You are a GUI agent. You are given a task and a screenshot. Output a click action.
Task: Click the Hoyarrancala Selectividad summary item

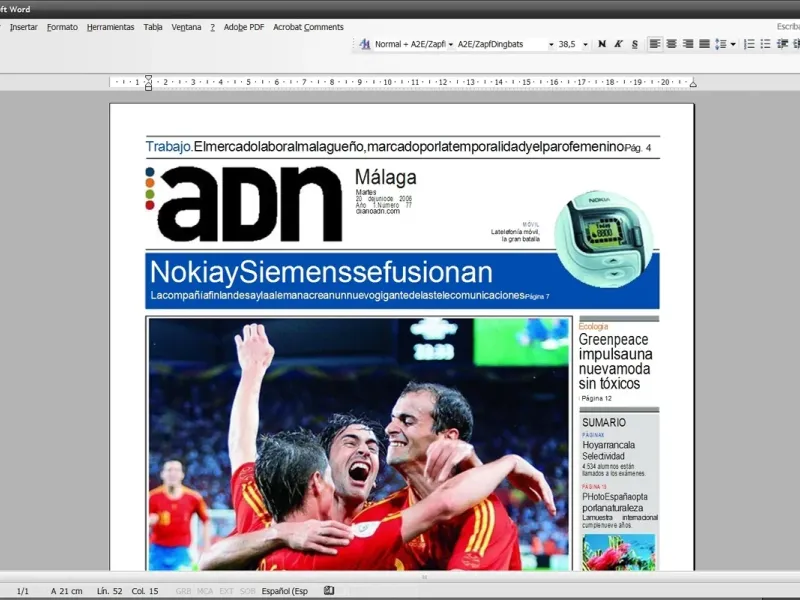click(x=608, y=451)
